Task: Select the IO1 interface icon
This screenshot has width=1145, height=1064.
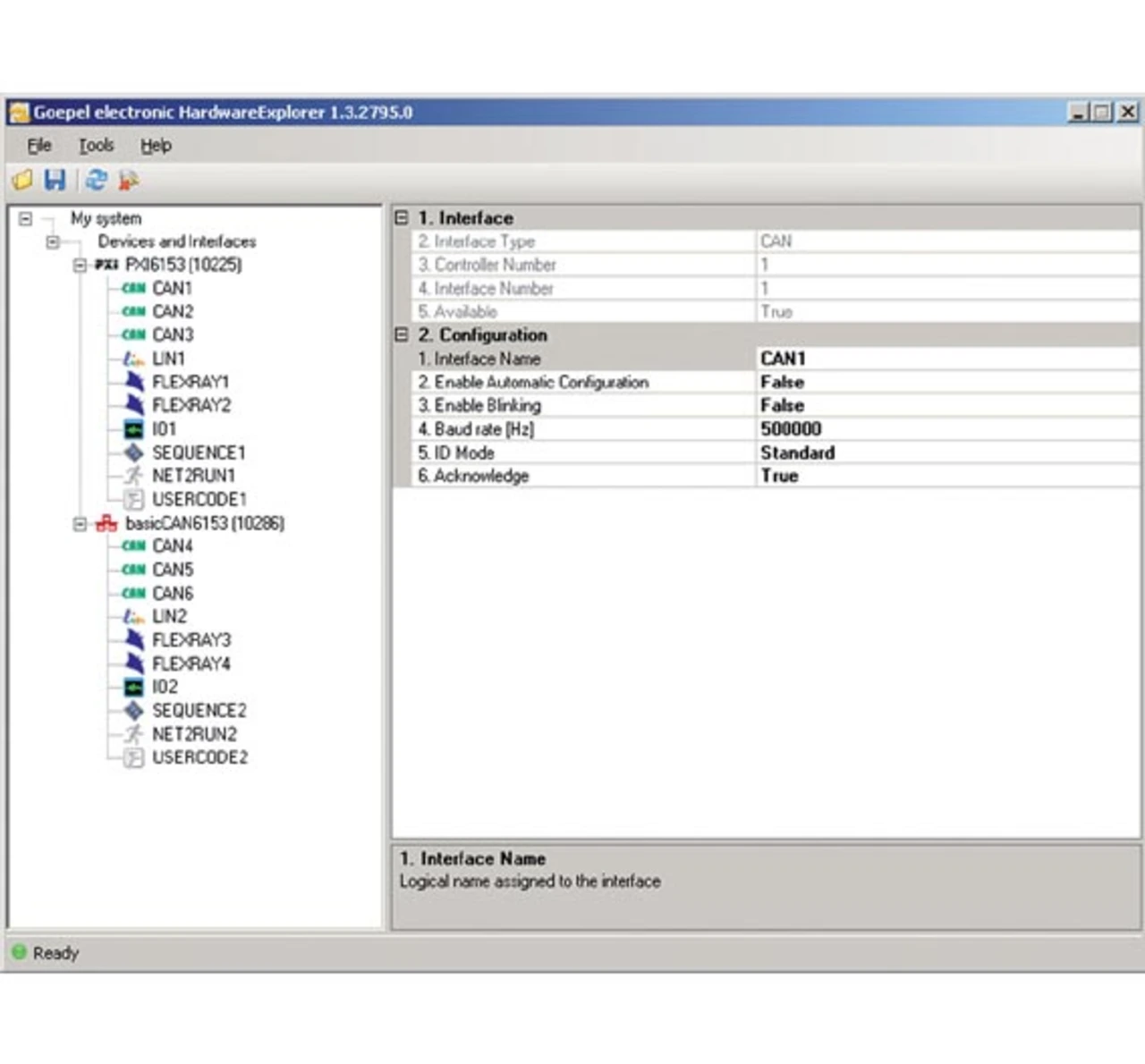Action: click(133, 429)
